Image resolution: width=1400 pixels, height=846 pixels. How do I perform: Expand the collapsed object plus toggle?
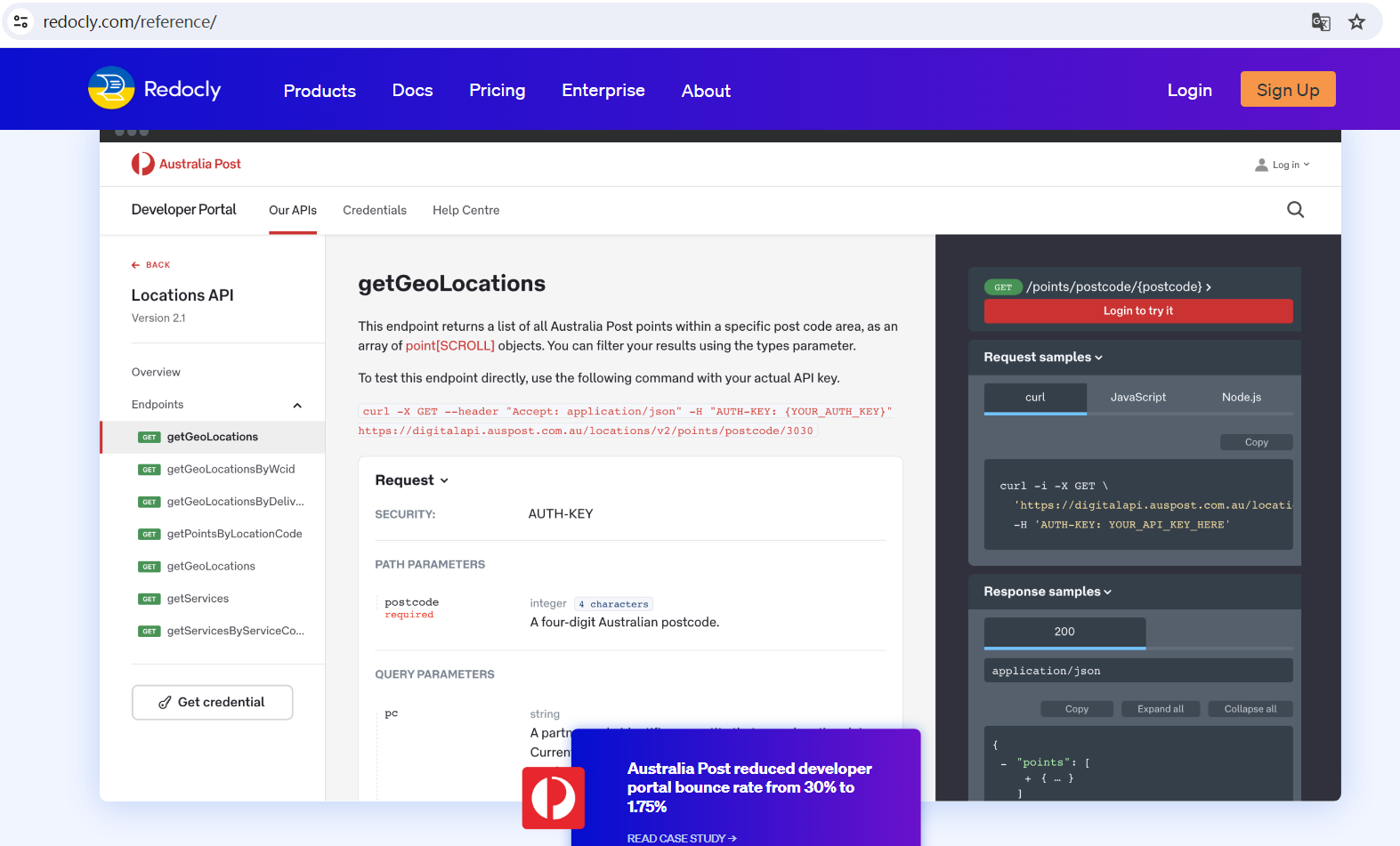point(1029,778)
